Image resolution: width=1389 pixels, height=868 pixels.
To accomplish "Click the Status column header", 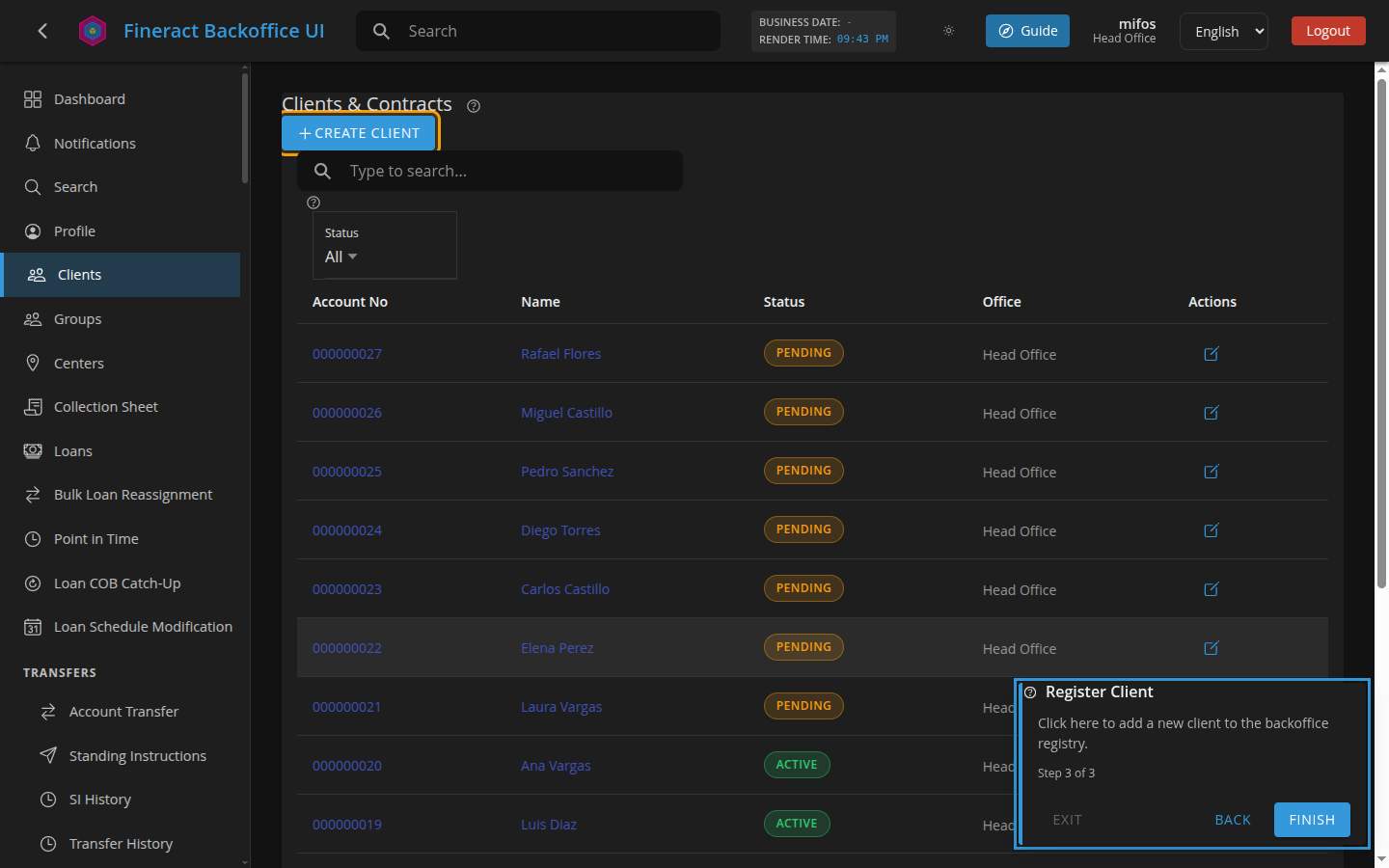I will click(784, 302).
